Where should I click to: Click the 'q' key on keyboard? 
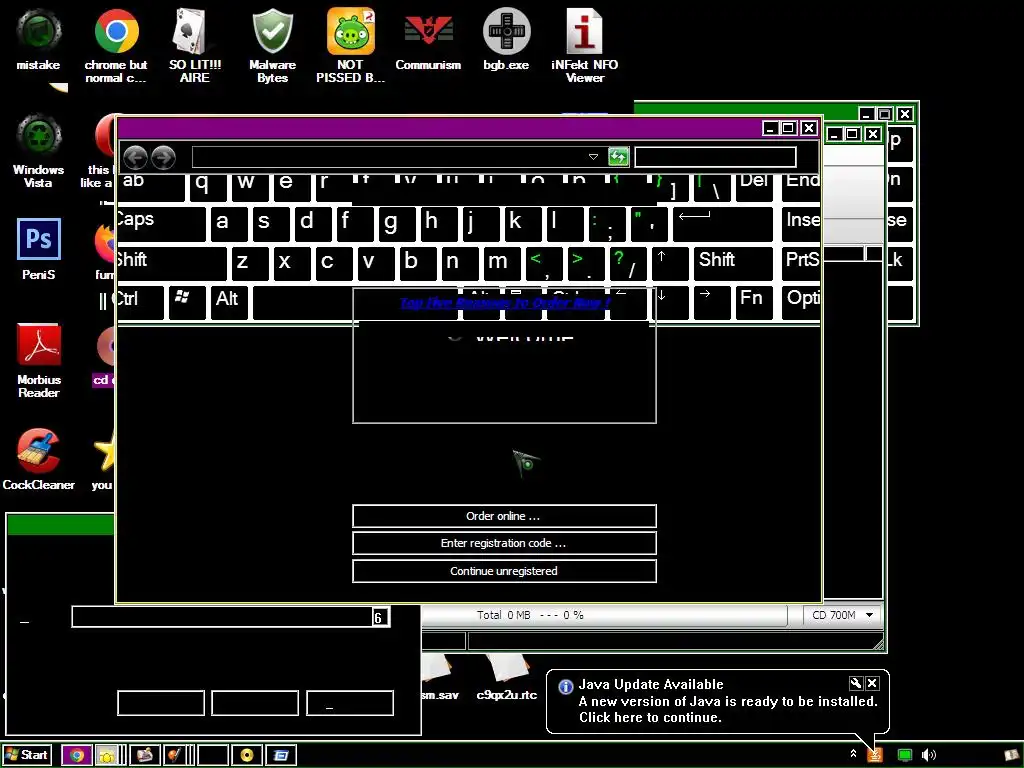208,186
